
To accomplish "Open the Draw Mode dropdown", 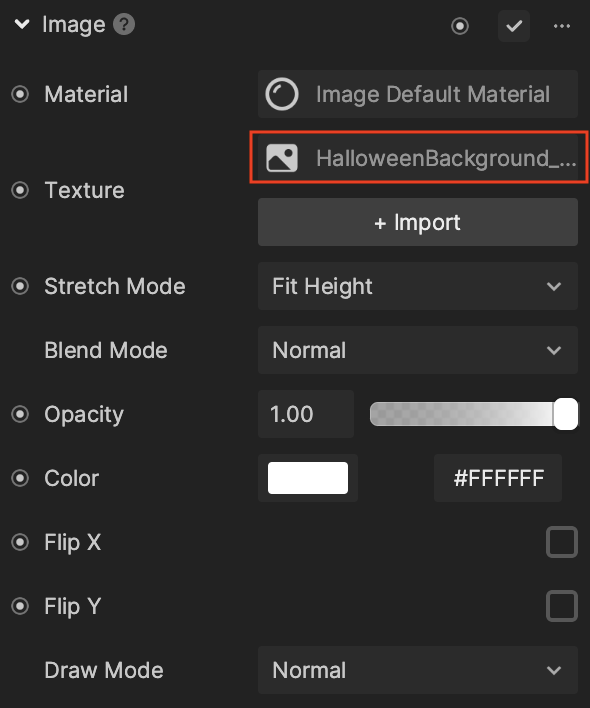I will pyautogui.click(x=418, y=670).
